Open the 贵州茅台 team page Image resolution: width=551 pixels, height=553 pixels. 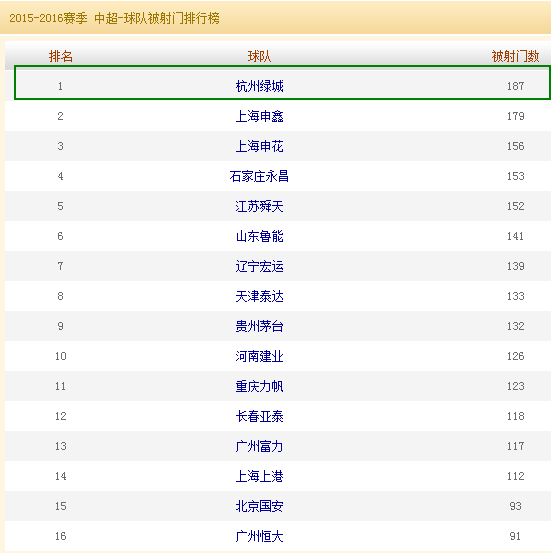click(259, 326)
